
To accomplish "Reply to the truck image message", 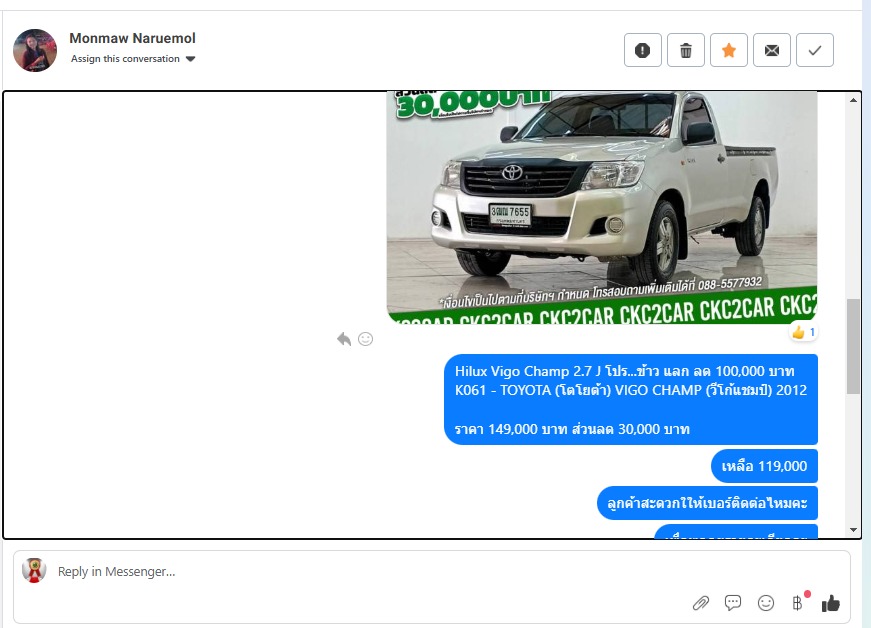I will coord(344,339).
